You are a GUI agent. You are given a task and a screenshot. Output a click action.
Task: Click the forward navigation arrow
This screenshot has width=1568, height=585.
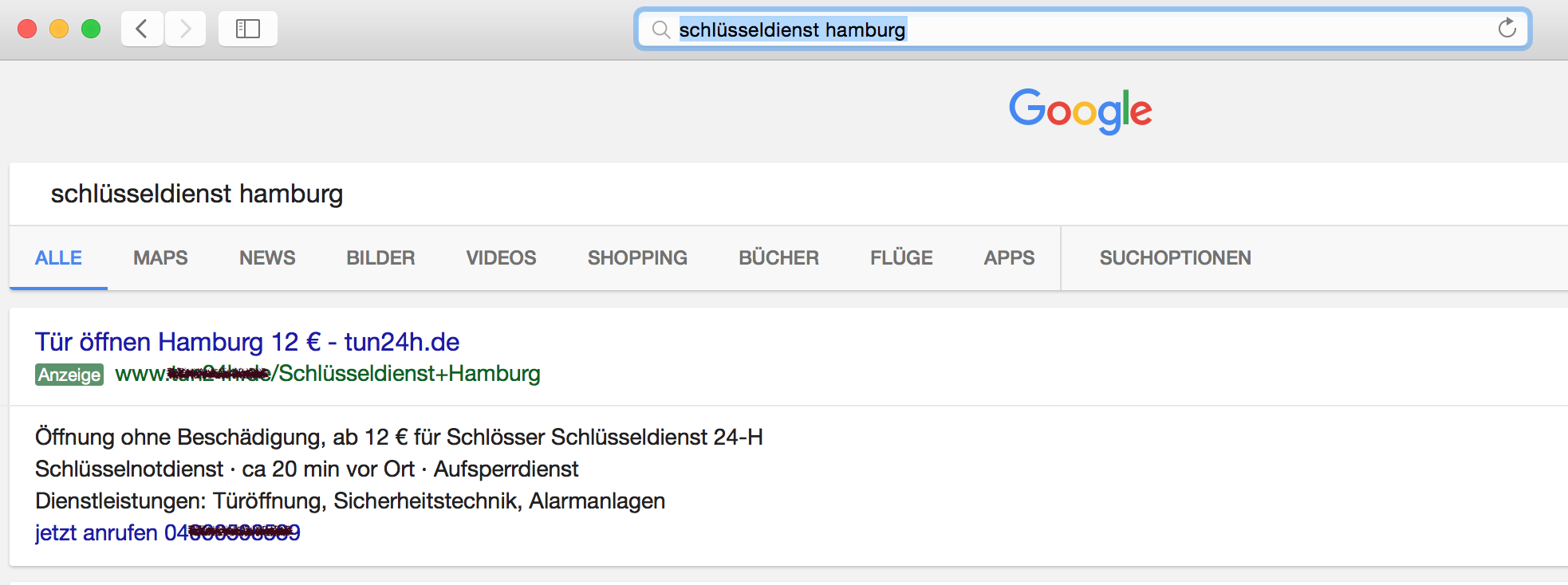click(185, 28)
